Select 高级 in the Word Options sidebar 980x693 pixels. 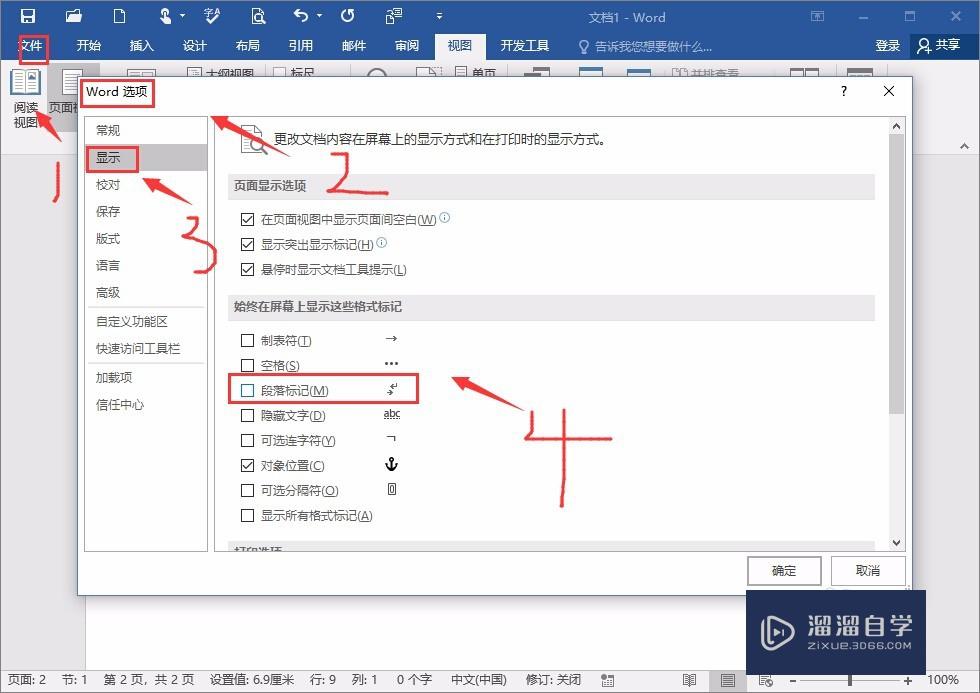pyautogui.click(x=113, y=293)
